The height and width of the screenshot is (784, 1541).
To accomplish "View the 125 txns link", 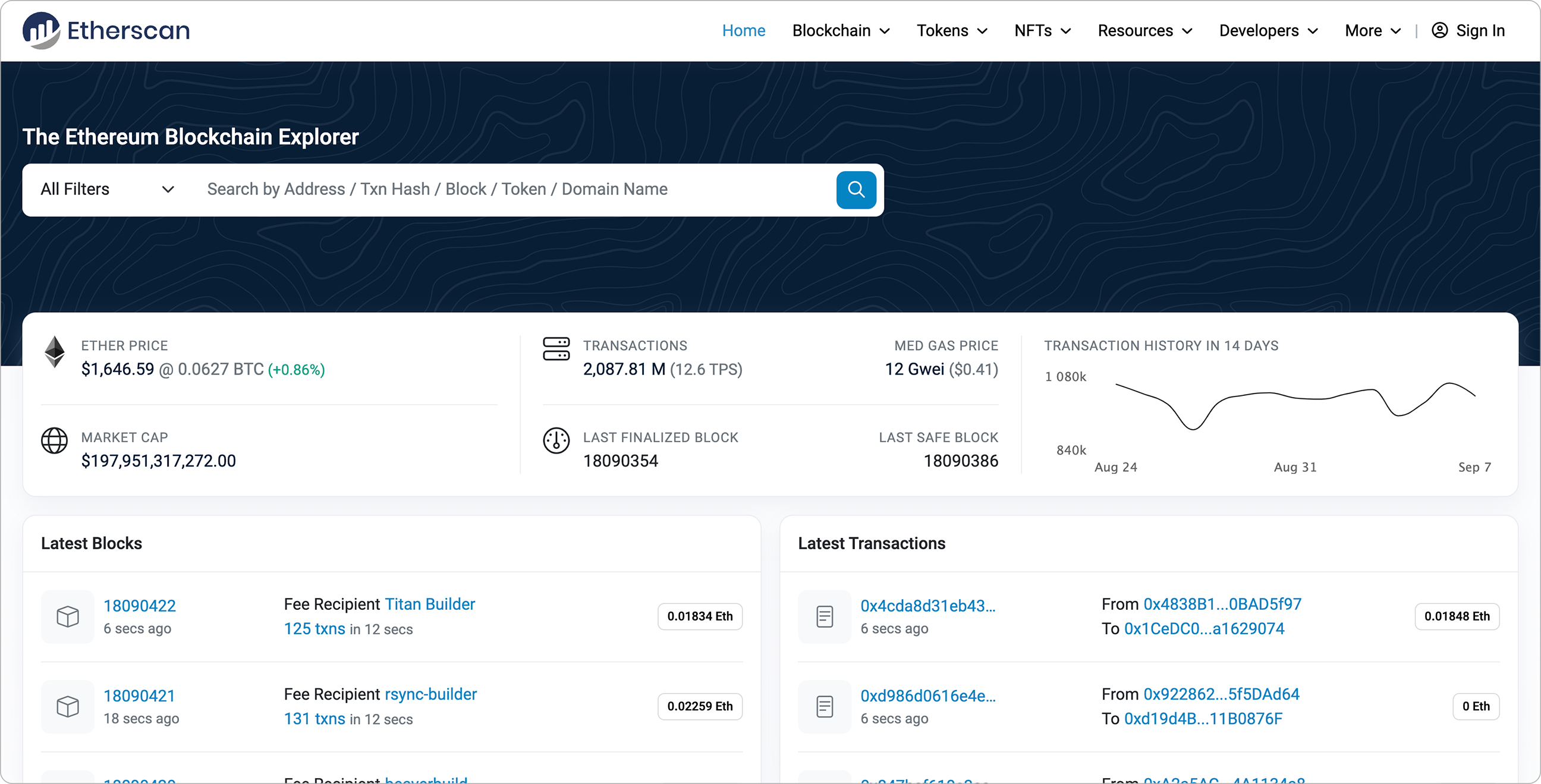I will pos(315,629).
